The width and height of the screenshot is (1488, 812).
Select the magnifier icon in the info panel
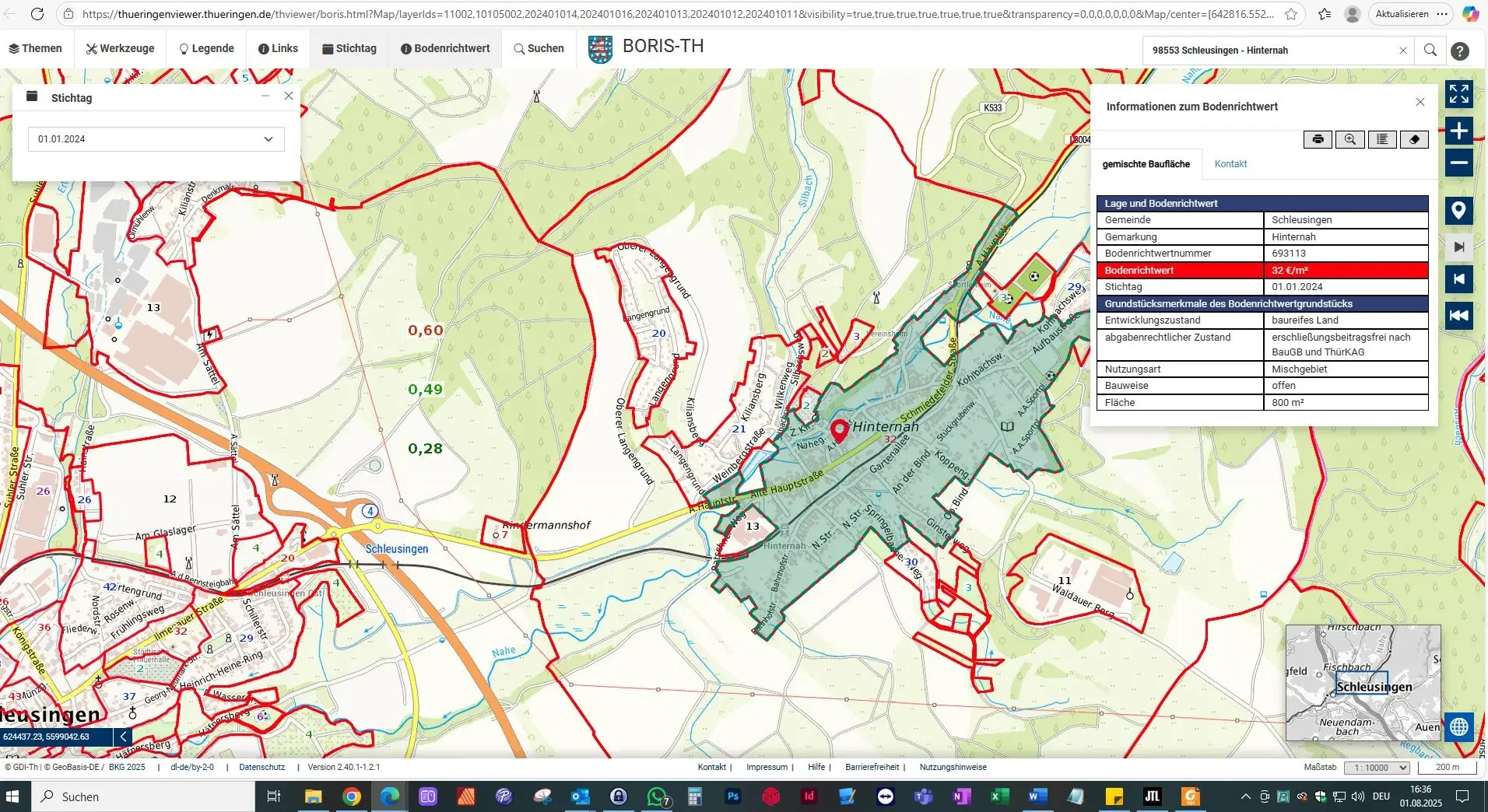click(1350, 139)
